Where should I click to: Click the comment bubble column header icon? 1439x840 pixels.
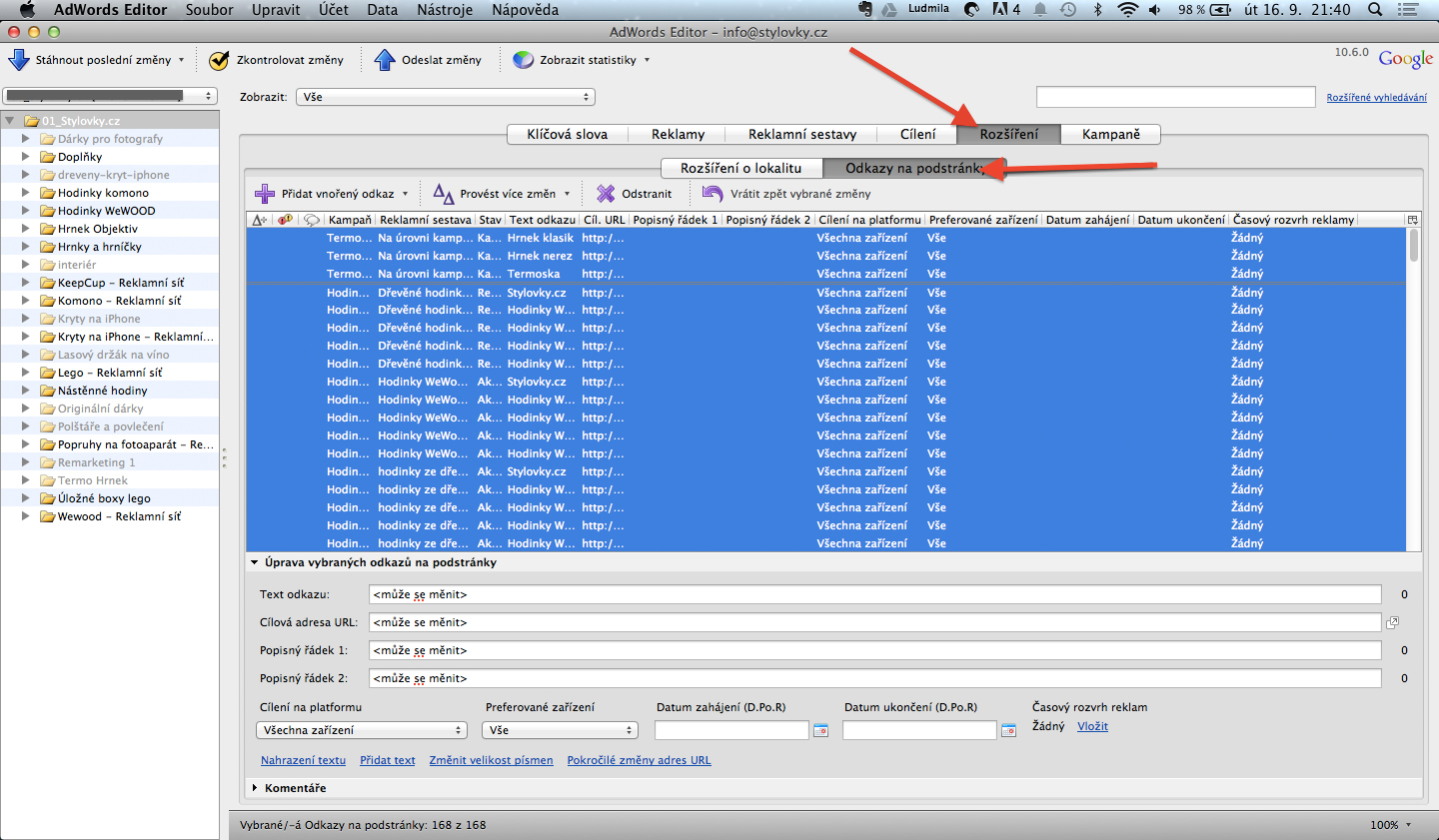[x=312, y=220]
